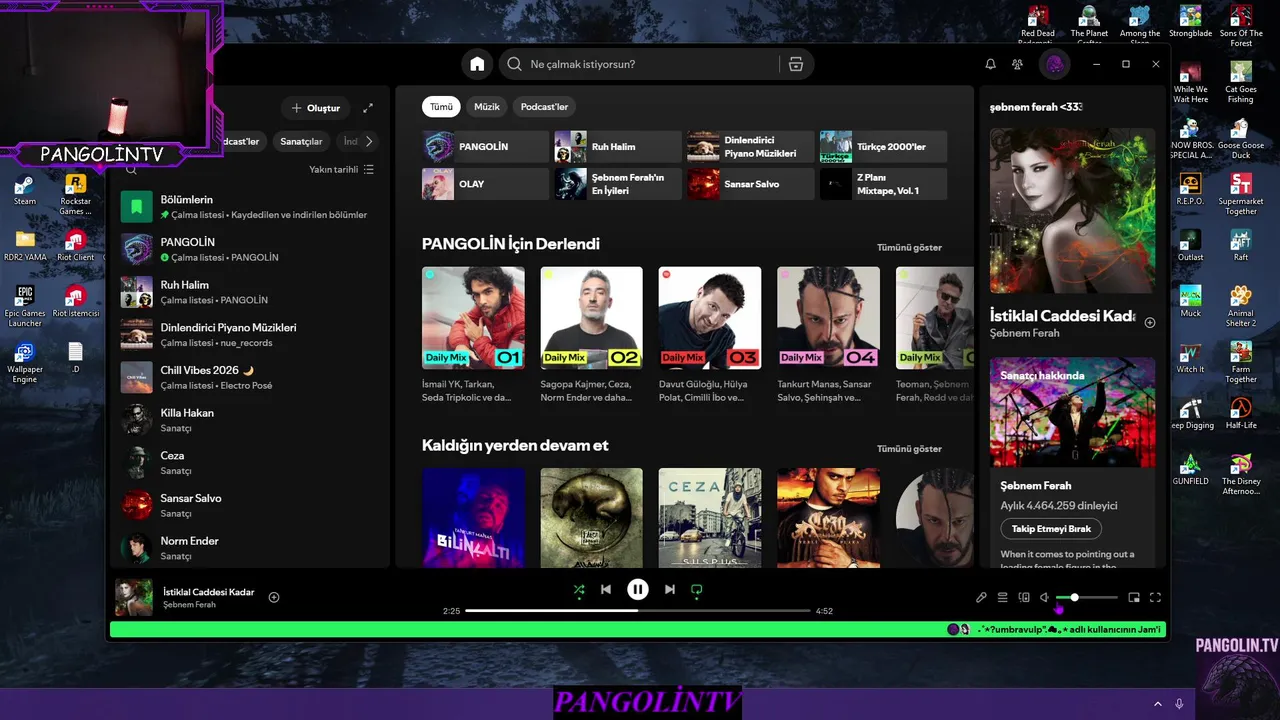The width and height of the screenshot is (1280, 720).
Task: Open Daily Mix 02 card
Action: coord(591,335)
